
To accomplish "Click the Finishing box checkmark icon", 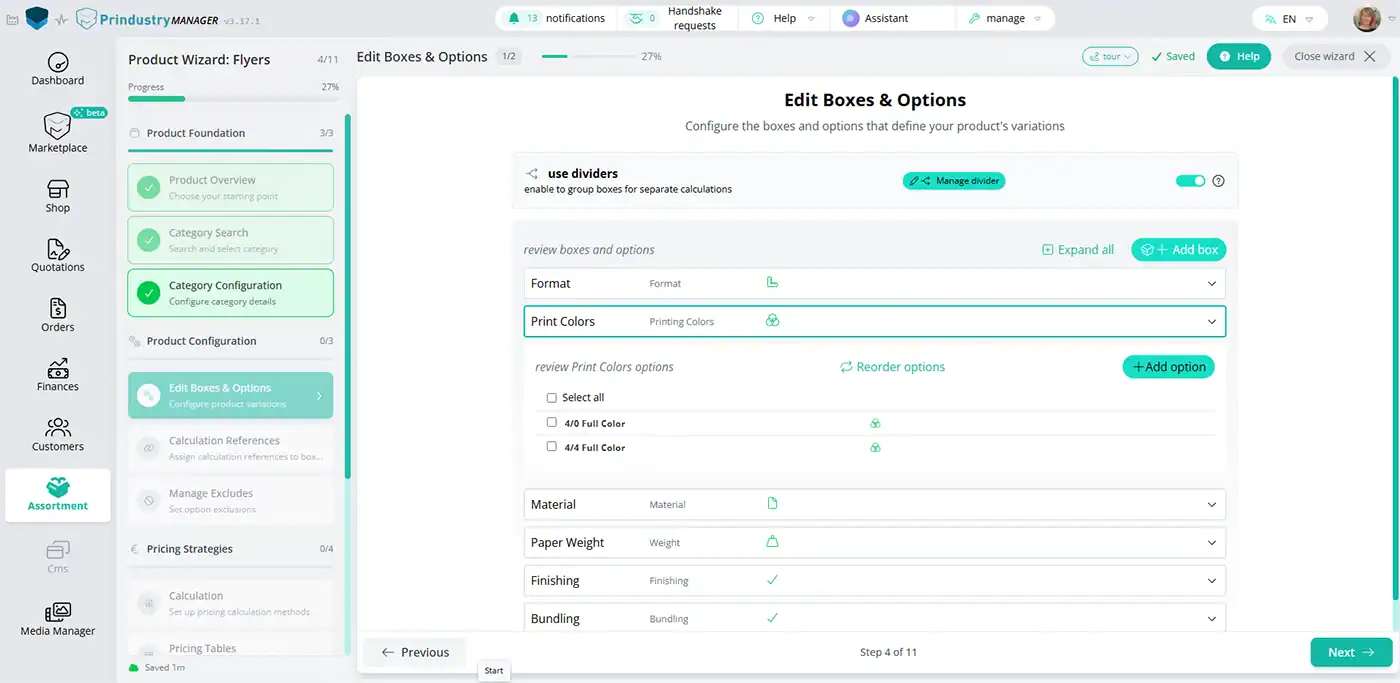I will [772, 579].
